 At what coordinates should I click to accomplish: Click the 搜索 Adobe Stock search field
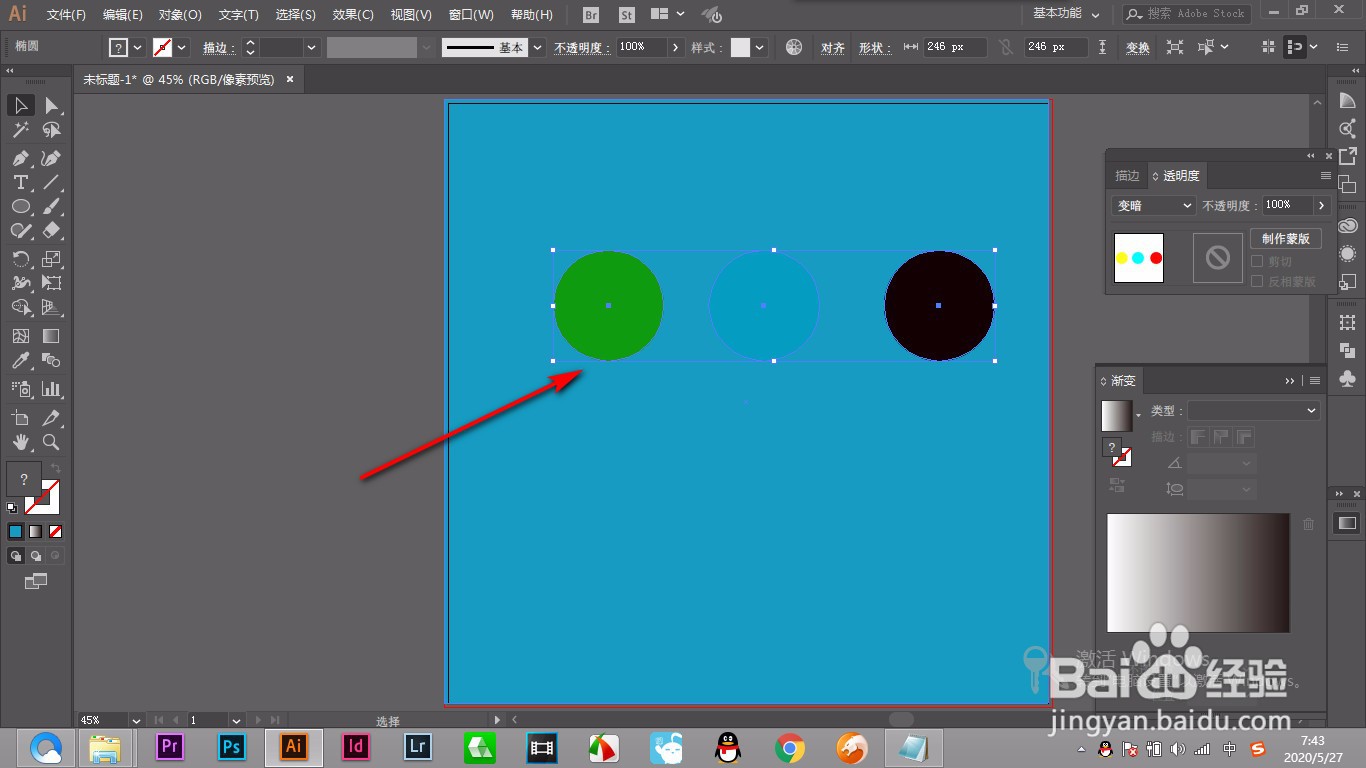pyautogui.click(x=1186, y=14)
